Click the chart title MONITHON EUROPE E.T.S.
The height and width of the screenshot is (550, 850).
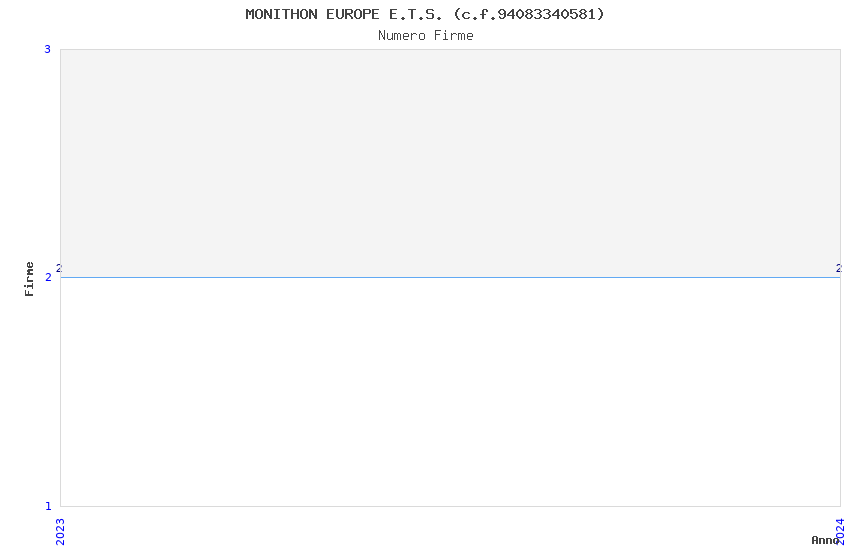point(424,14)
